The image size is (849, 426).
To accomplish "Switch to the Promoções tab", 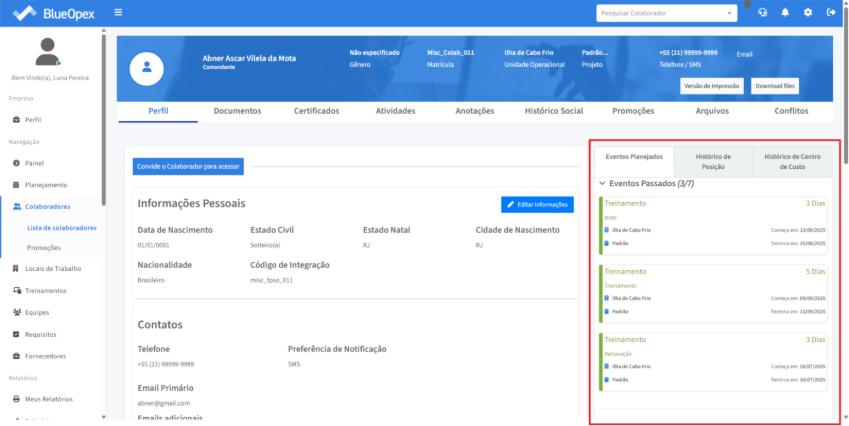I will coord(633,111).
